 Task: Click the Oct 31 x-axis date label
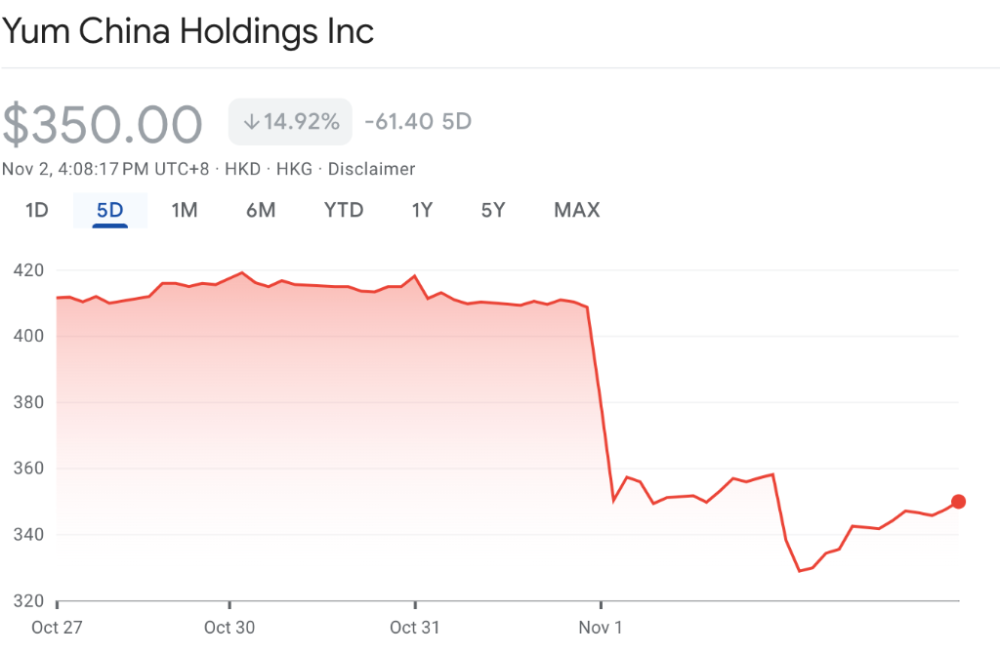[x=415, y=628]
